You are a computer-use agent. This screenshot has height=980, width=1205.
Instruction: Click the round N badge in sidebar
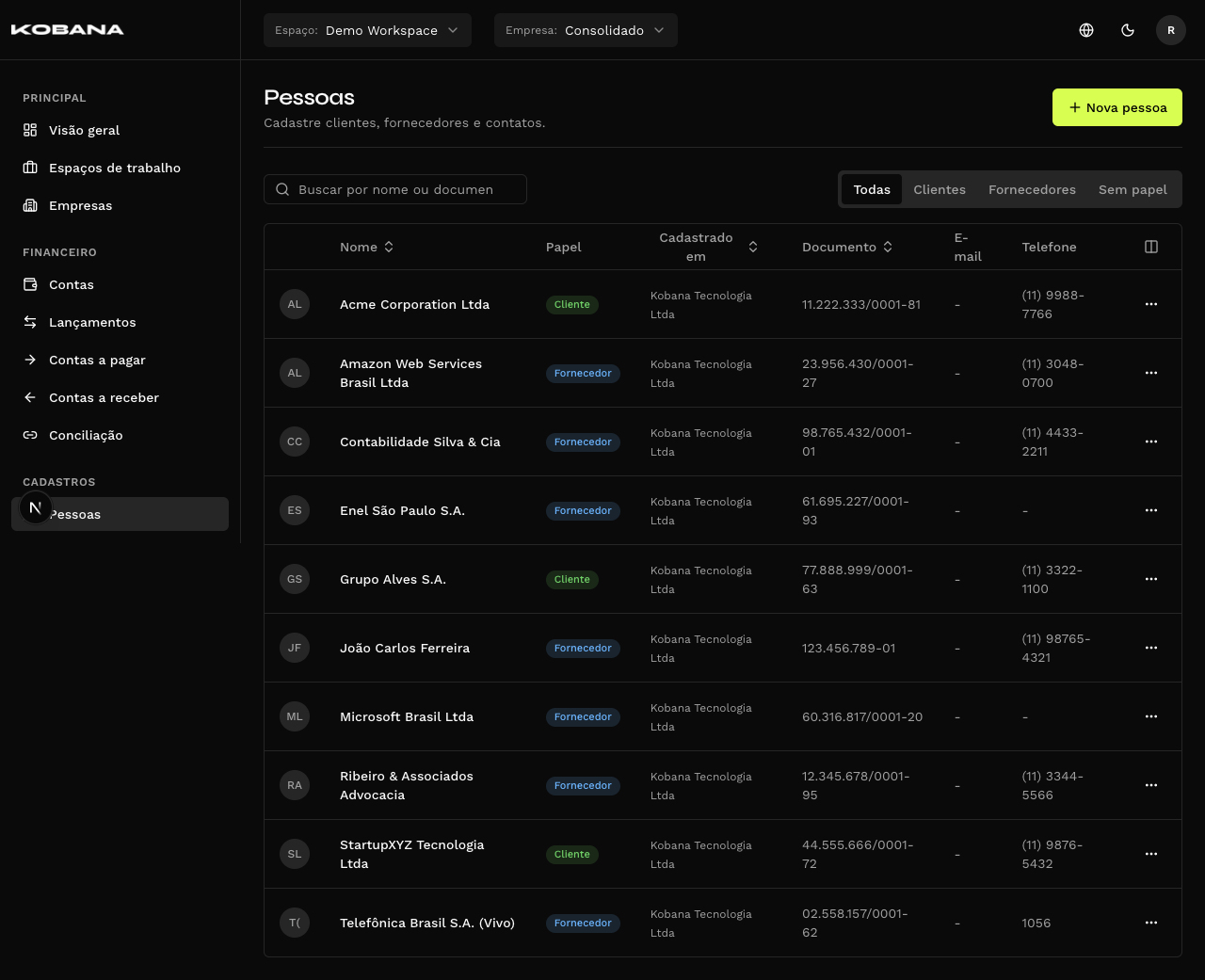pos(36,507)
